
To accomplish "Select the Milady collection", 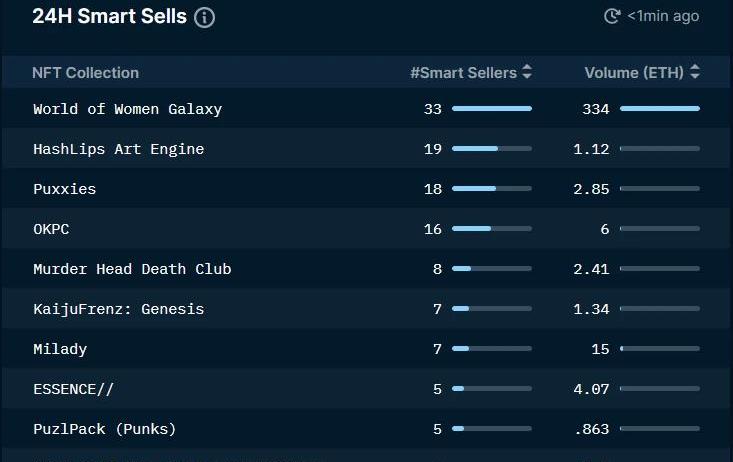I will pyautogui.click(x=60, y=349).
